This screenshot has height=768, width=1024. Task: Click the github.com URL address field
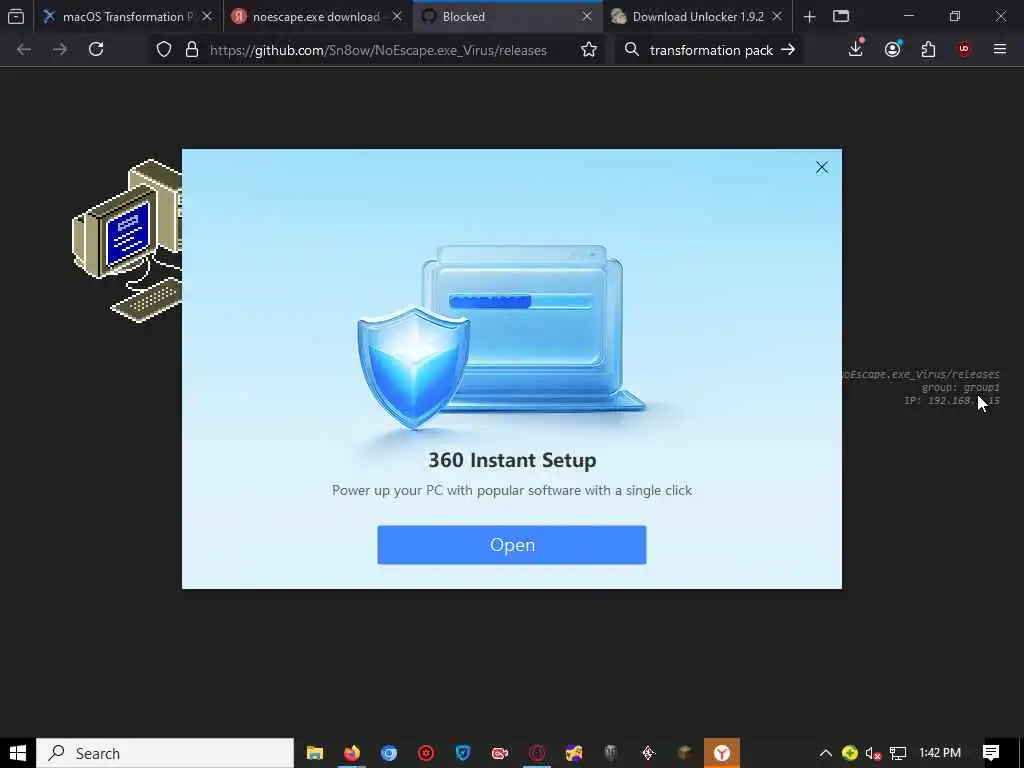[378, 50]
